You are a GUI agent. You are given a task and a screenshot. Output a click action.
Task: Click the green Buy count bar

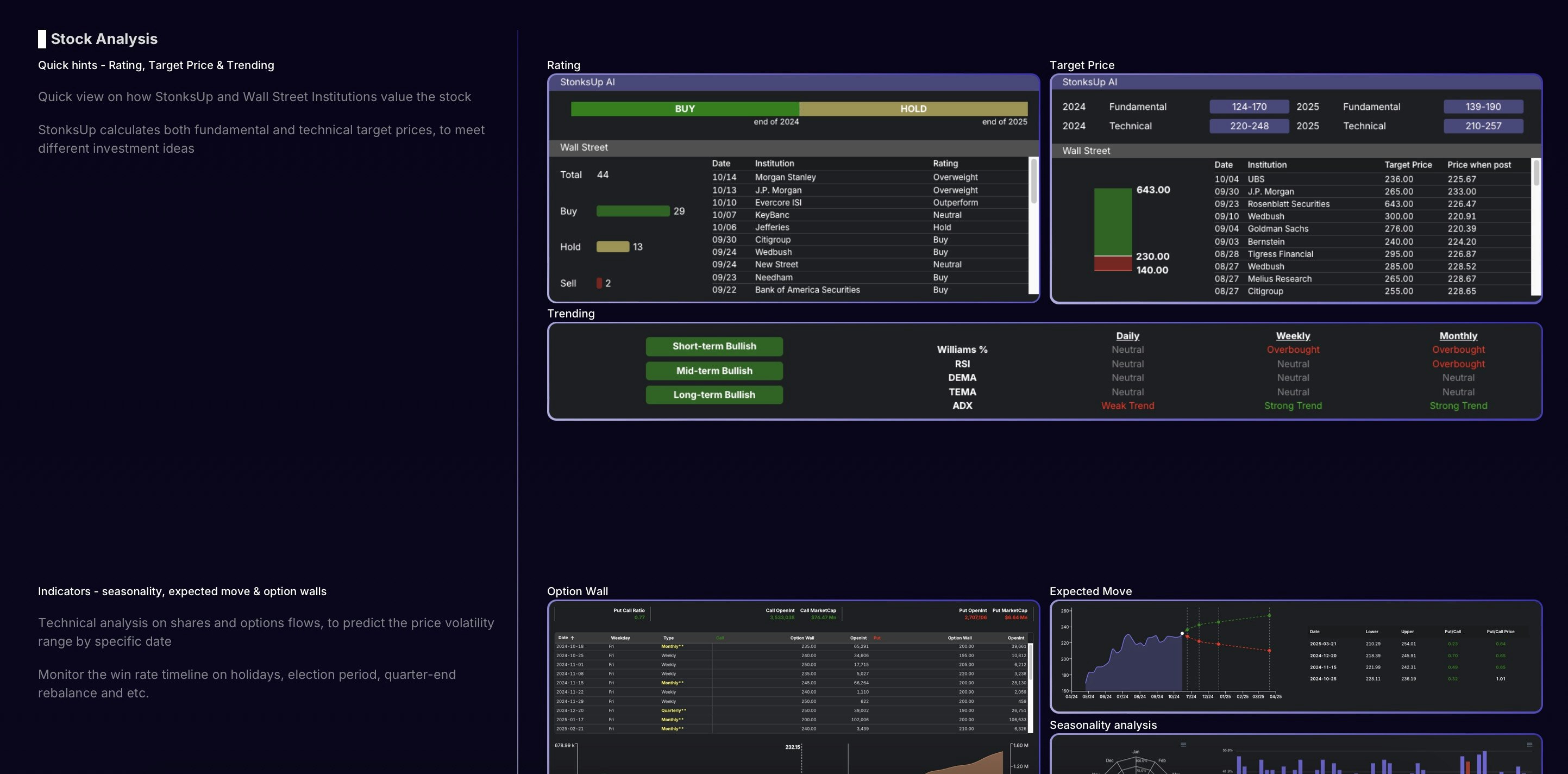click(x=632, y=211)
